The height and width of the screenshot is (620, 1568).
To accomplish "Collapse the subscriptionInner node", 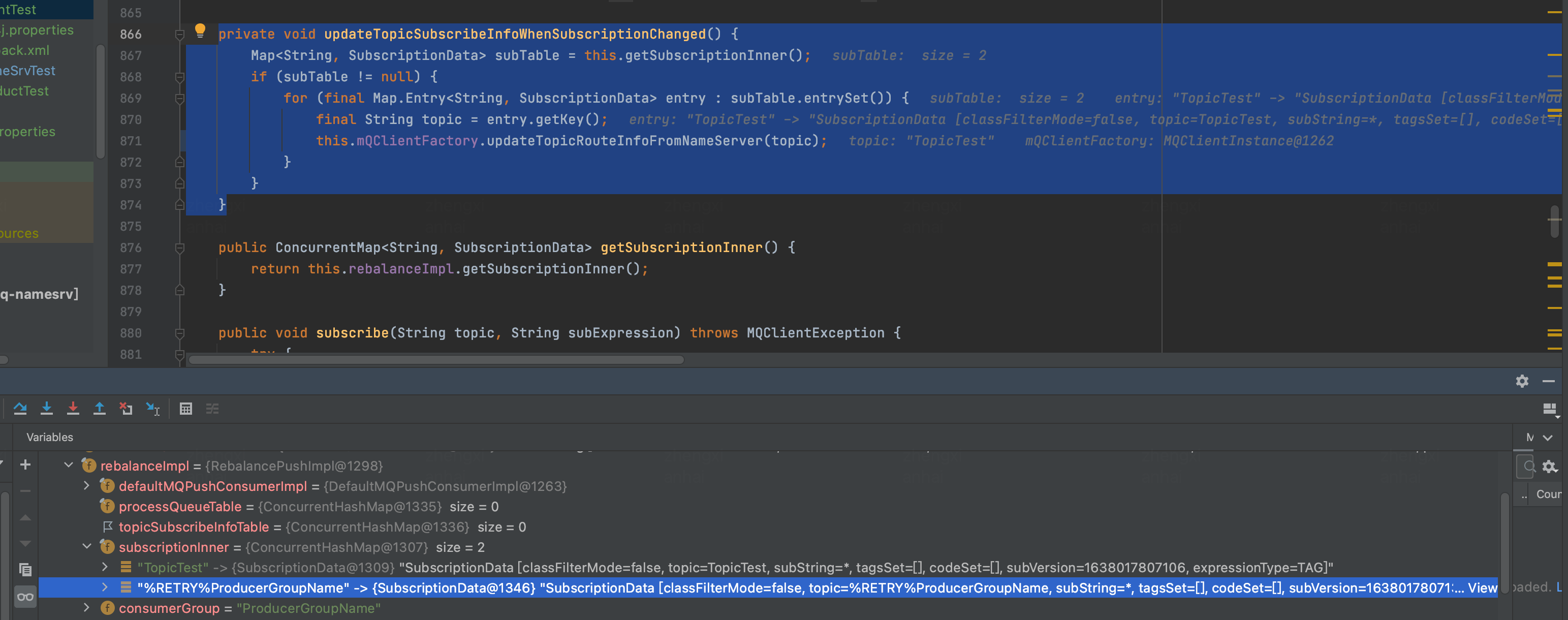I will (x=86, y=546).
